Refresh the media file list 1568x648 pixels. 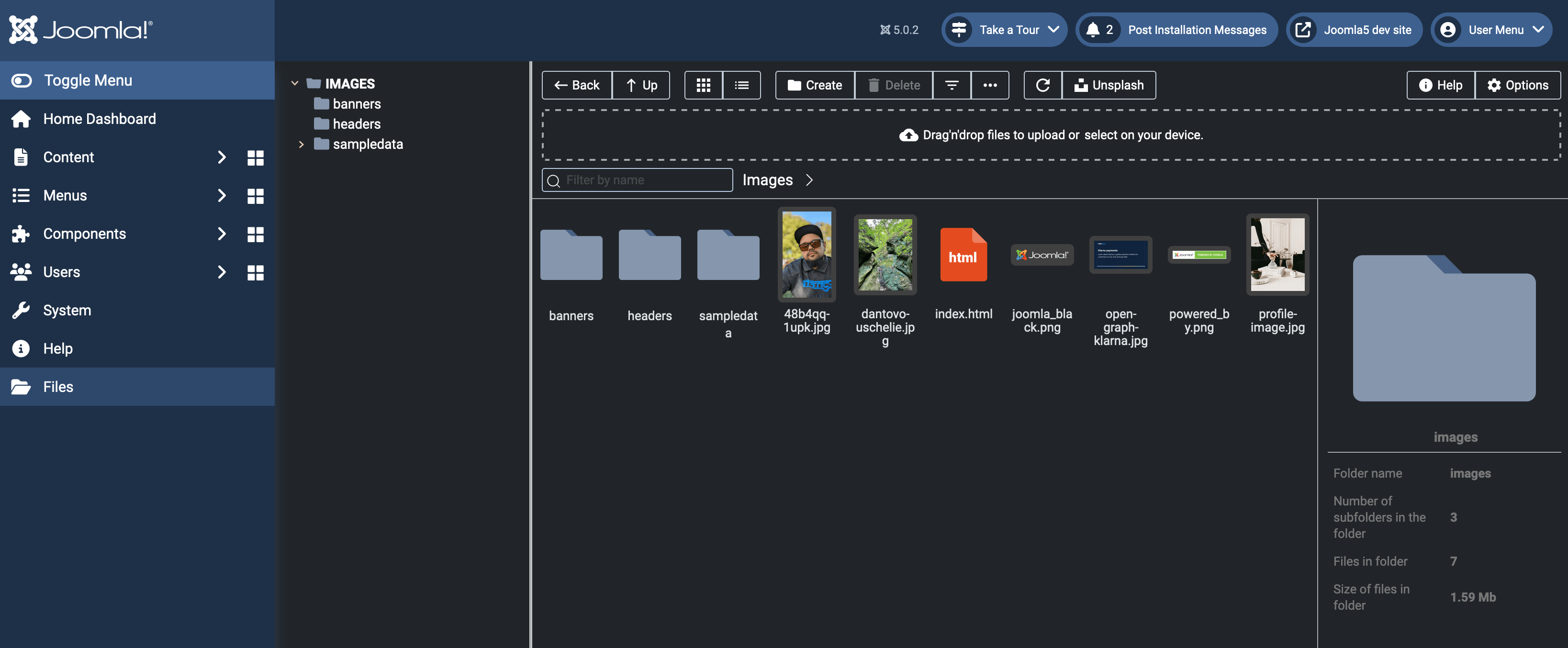point(1042,85)
